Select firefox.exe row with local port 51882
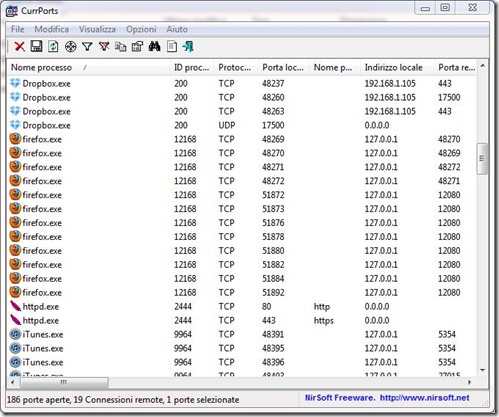 [242, 265]
